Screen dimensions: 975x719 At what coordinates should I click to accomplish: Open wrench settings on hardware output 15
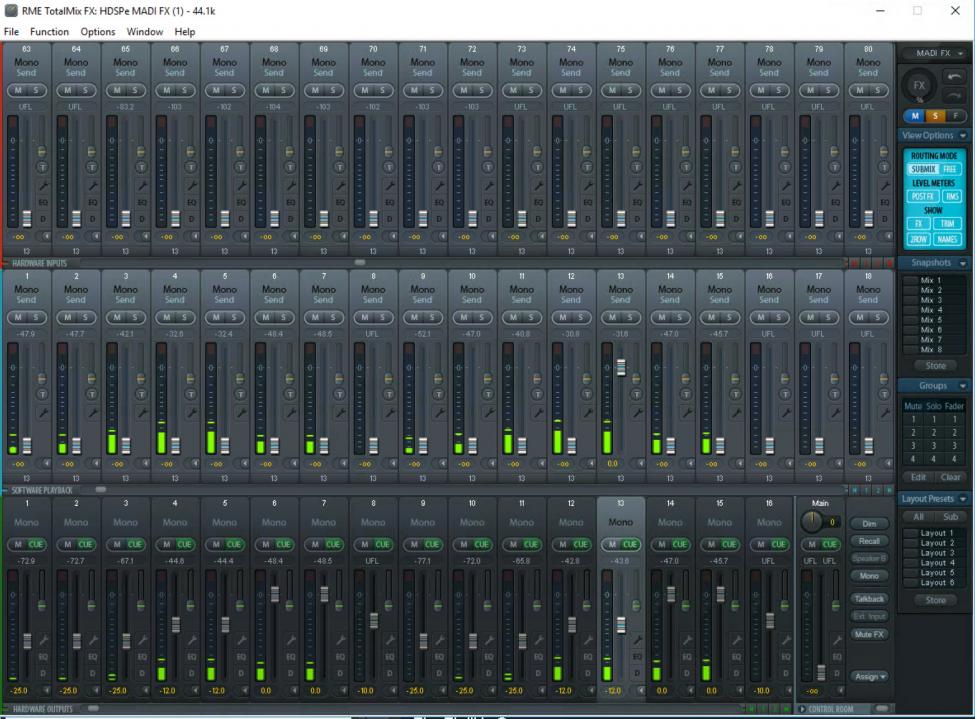737,640
